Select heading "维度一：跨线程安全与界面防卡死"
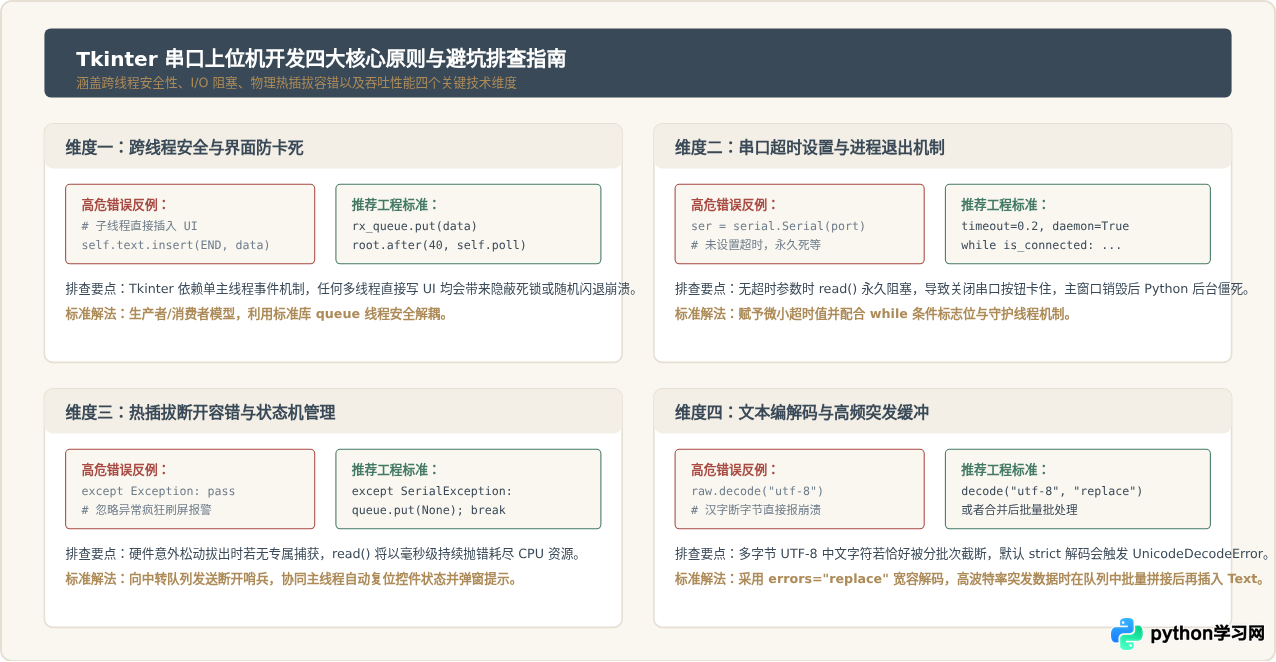1276x662 pixels. (x=184, y=148)
